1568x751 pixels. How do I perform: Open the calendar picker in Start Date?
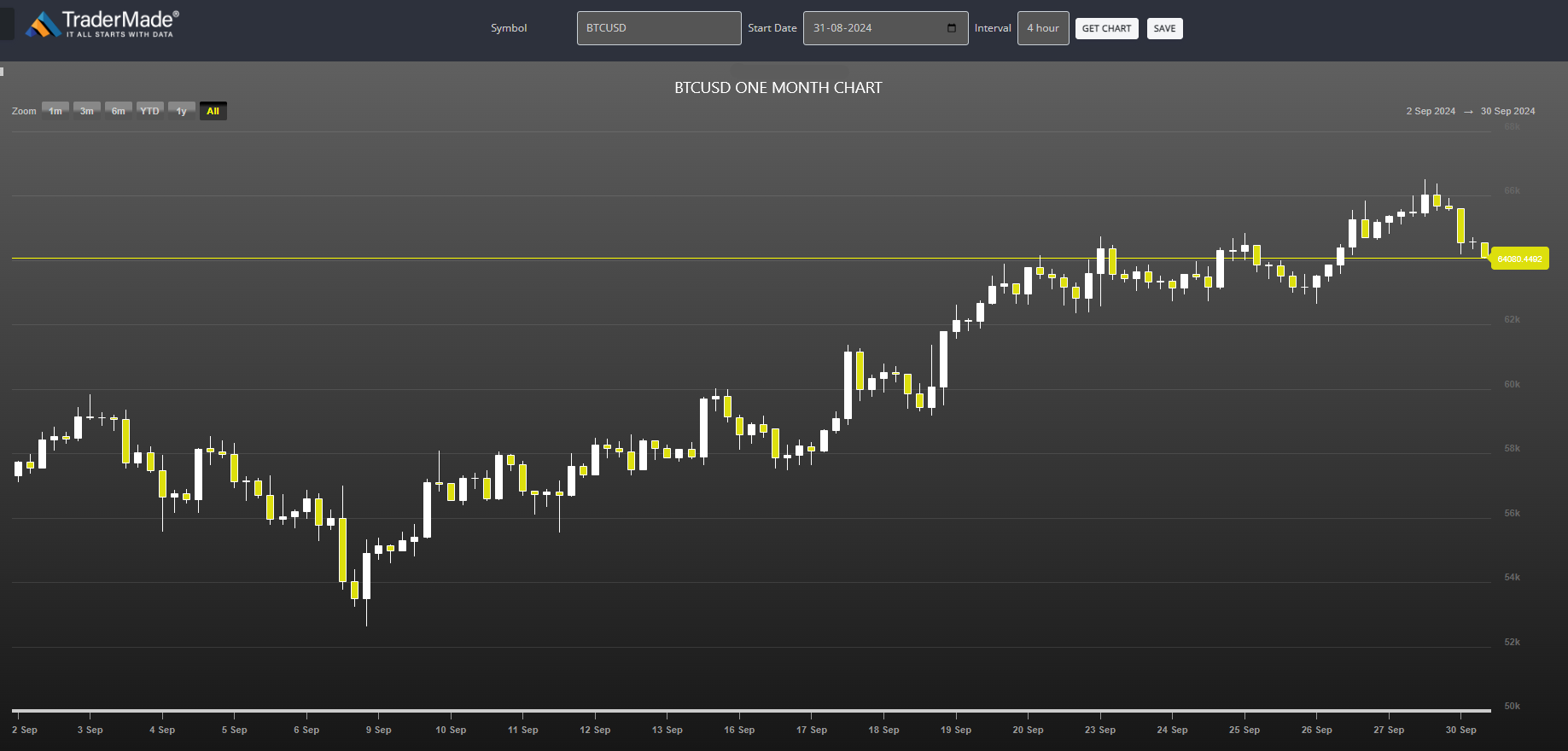[x=952, y=28]
